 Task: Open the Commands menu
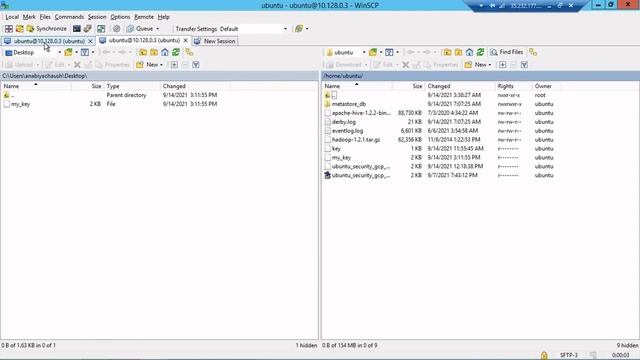[x=69, y=17]
